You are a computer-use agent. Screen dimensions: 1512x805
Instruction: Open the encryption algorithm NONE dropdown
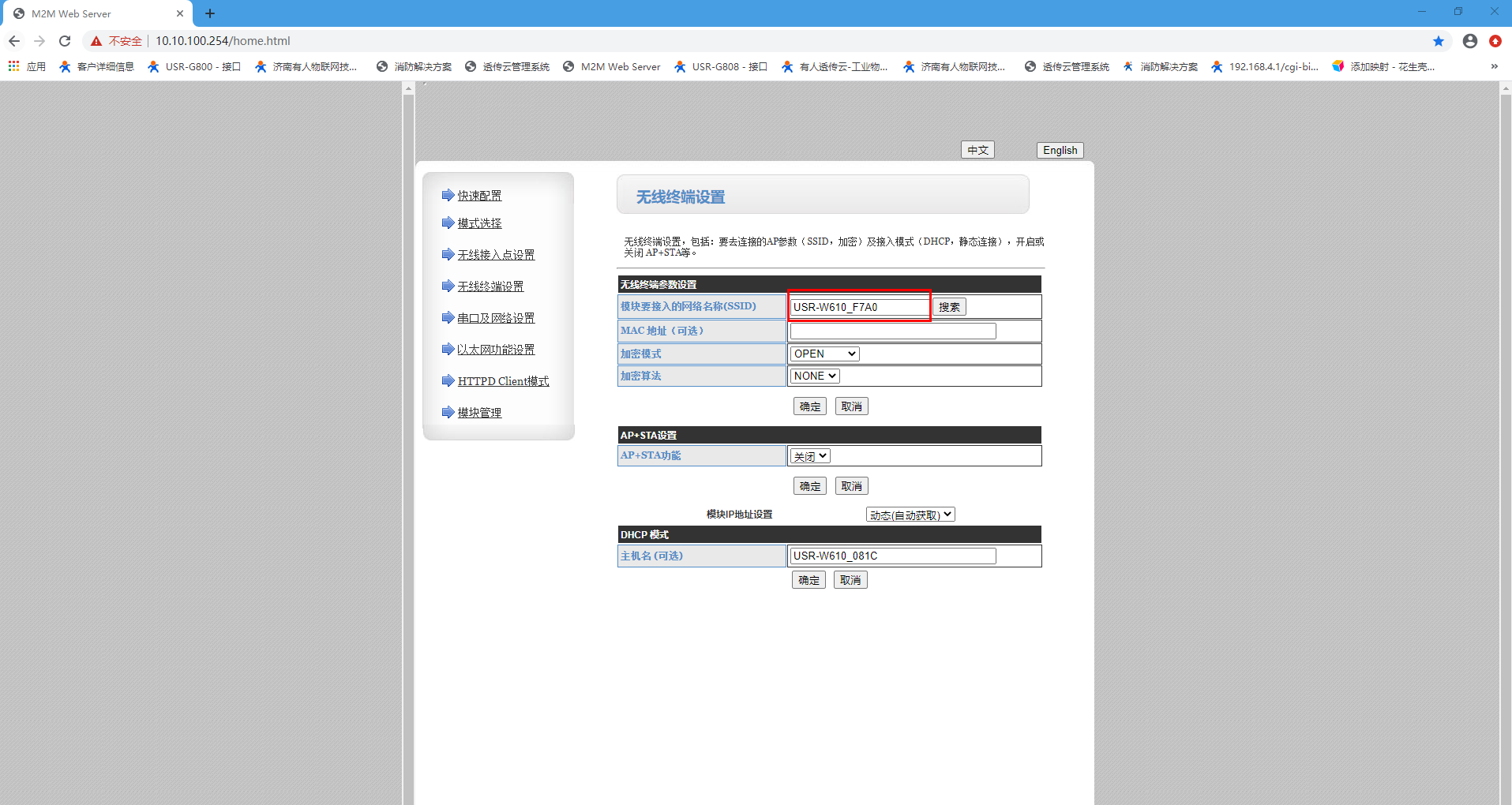[x=815, y=376]
